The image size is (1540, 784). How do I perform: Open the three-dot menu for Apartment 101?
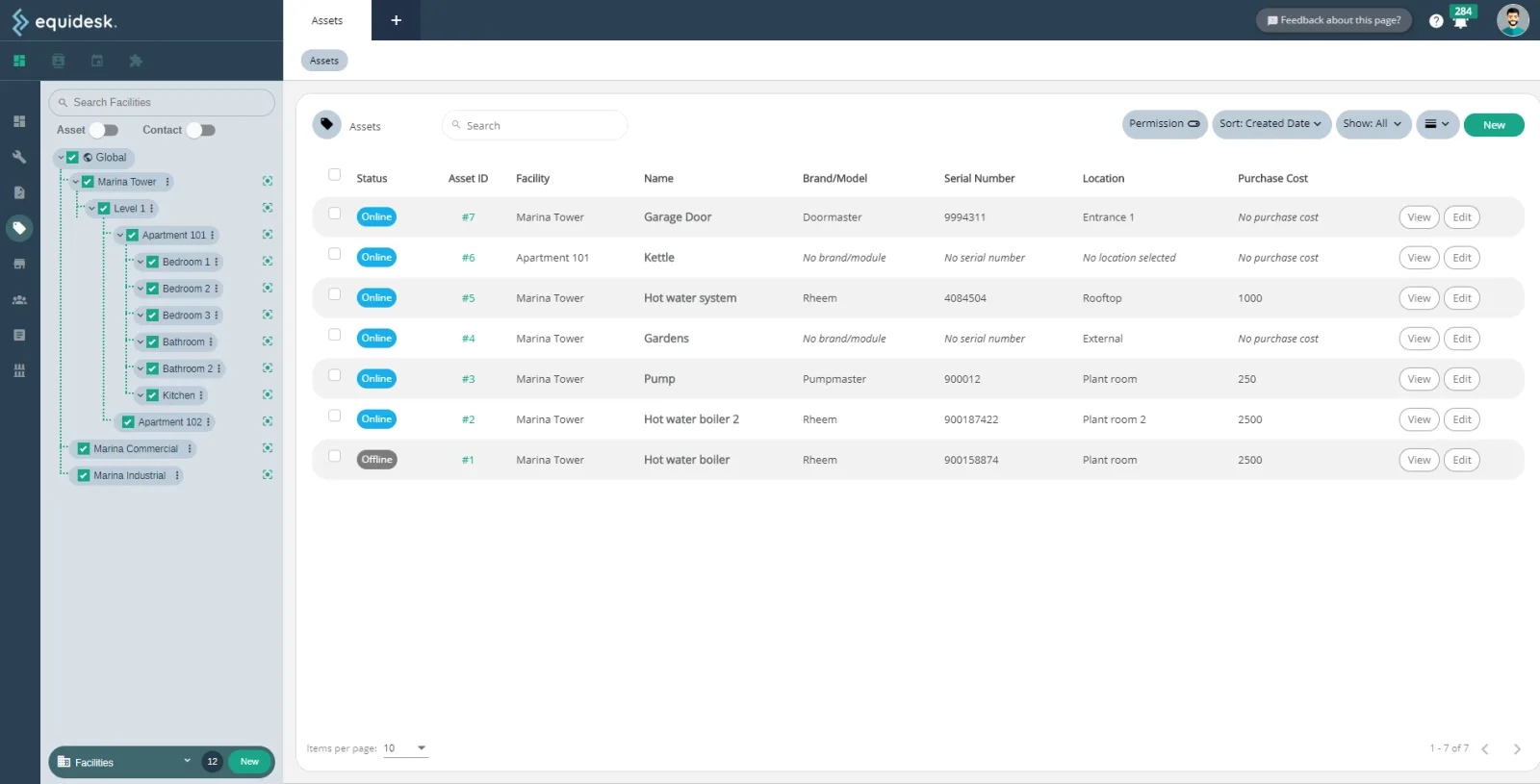(x=213, y=235)
